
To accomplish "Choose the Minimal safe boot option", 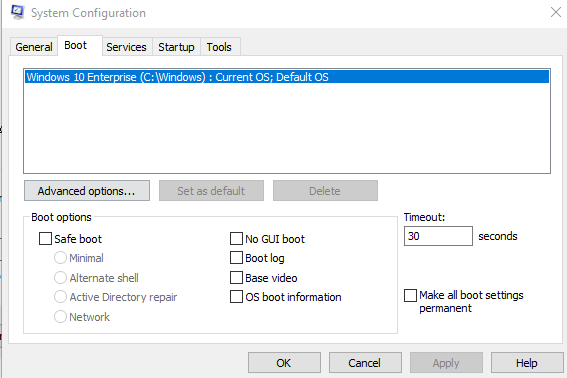I will [60, 258].
